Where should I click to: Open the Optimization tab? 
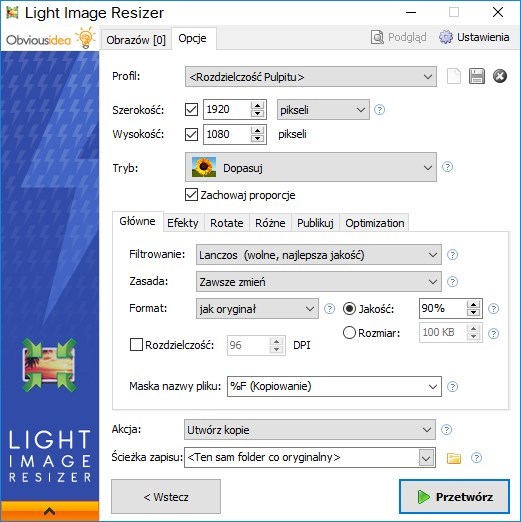375,223
